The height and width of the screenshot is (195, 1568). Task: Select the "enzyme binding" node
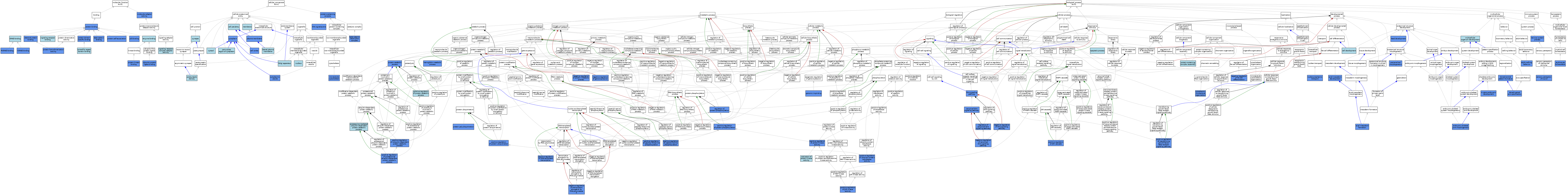click(x=149, y=39)
